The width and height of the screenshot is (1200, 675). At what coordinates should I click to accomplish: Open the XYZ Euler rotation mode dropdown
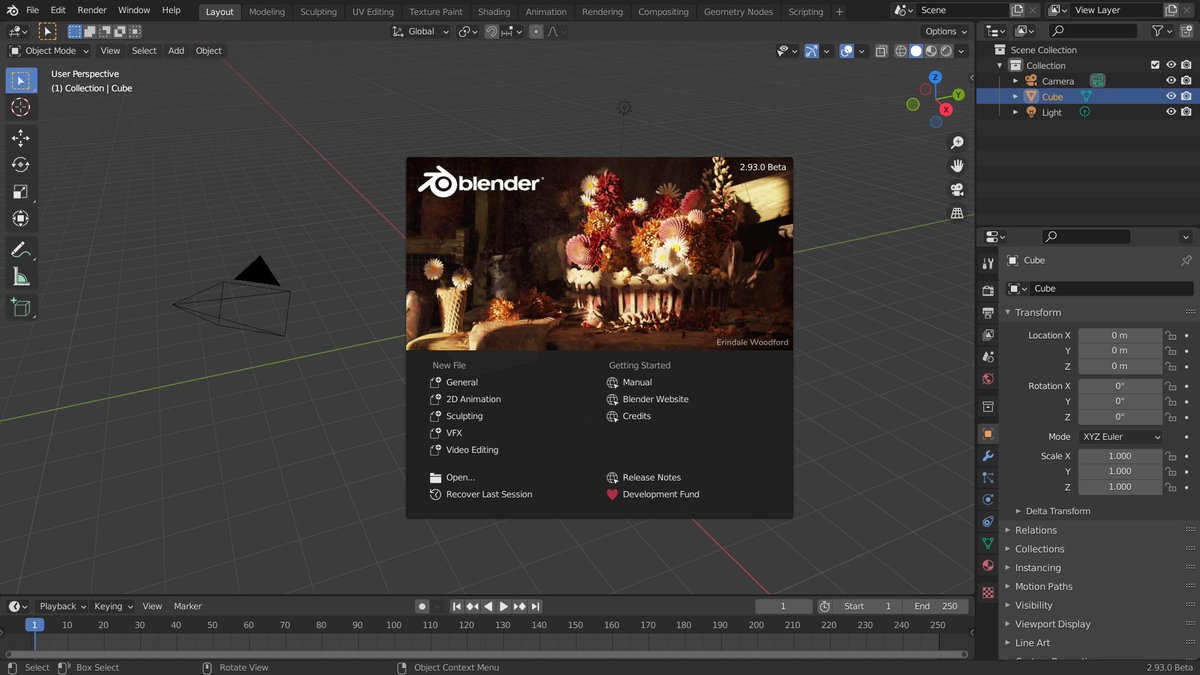1120,437
